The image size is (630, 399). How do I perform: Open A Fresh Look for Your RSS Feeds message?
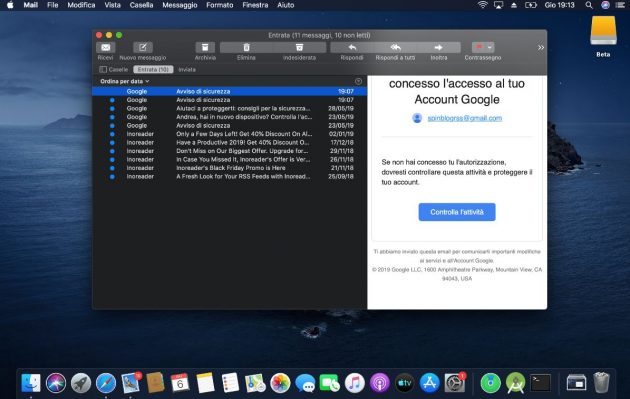tap(229, 176)
